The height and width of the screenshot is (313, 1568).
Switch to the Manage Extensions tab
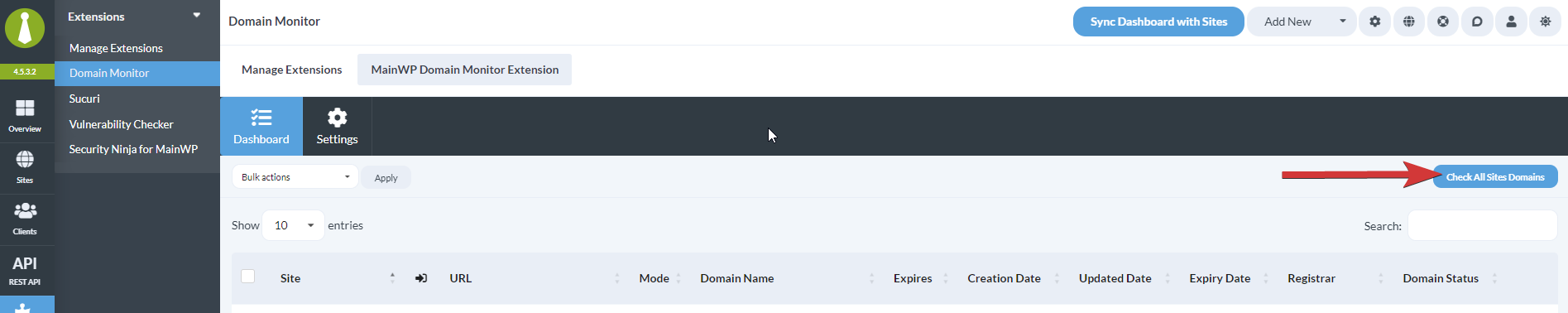pyautogui.click(x=291, y=70)
